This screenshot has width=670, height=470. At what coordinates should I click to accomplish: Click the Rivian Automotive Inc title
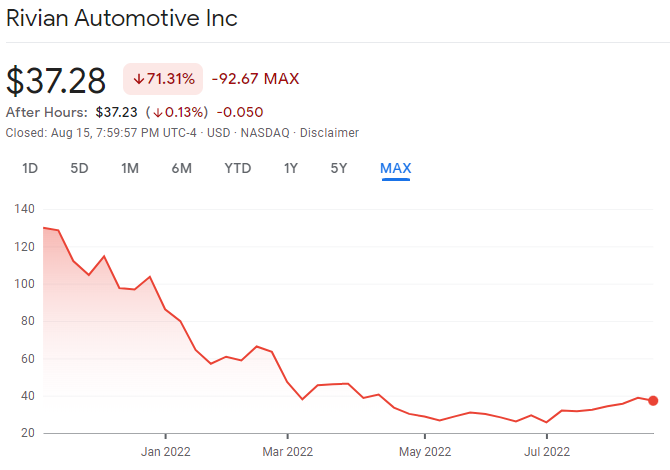[x=122, y=18]
